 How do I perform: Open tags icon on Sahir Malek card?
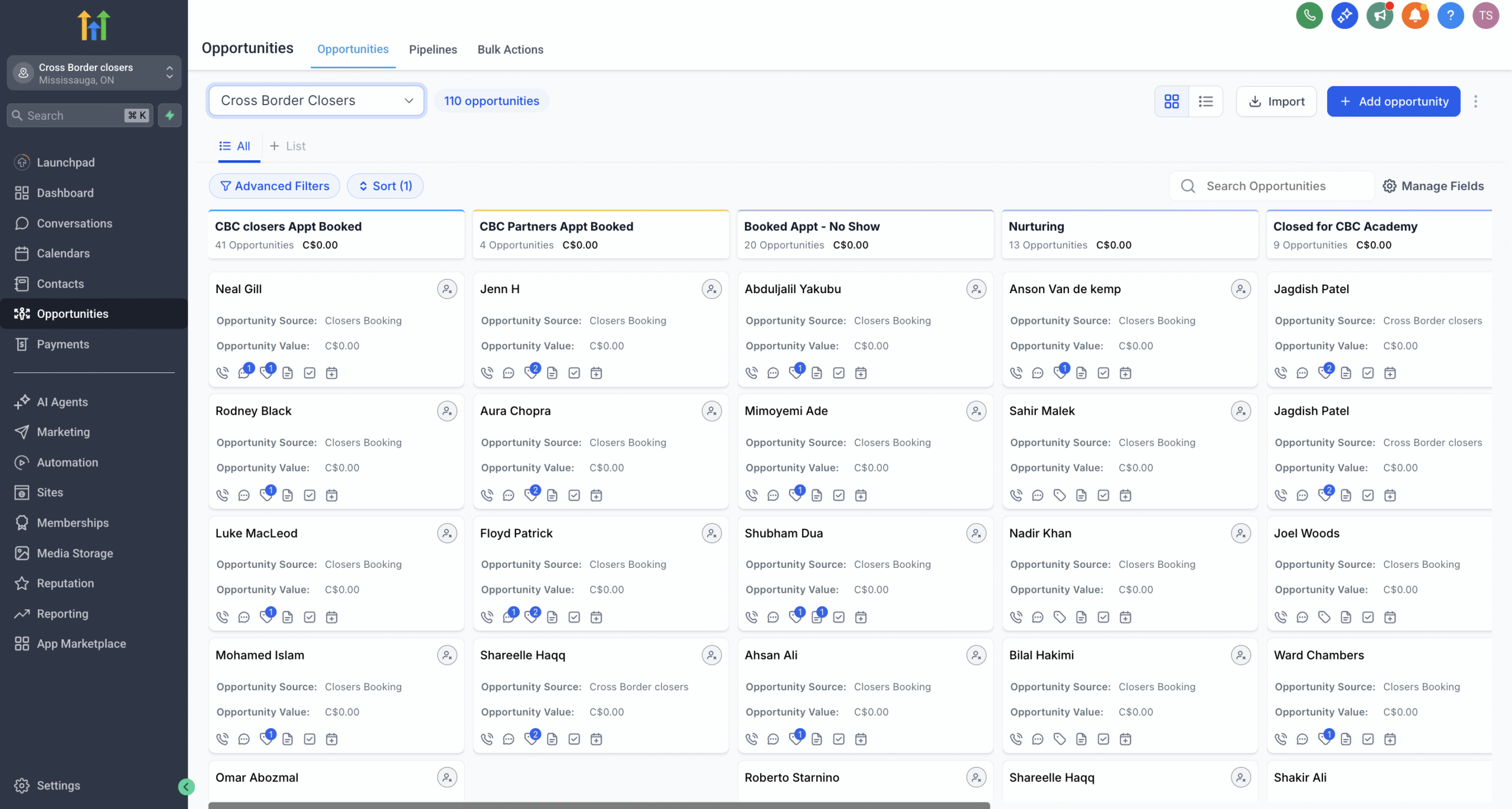coord(1060,495)
